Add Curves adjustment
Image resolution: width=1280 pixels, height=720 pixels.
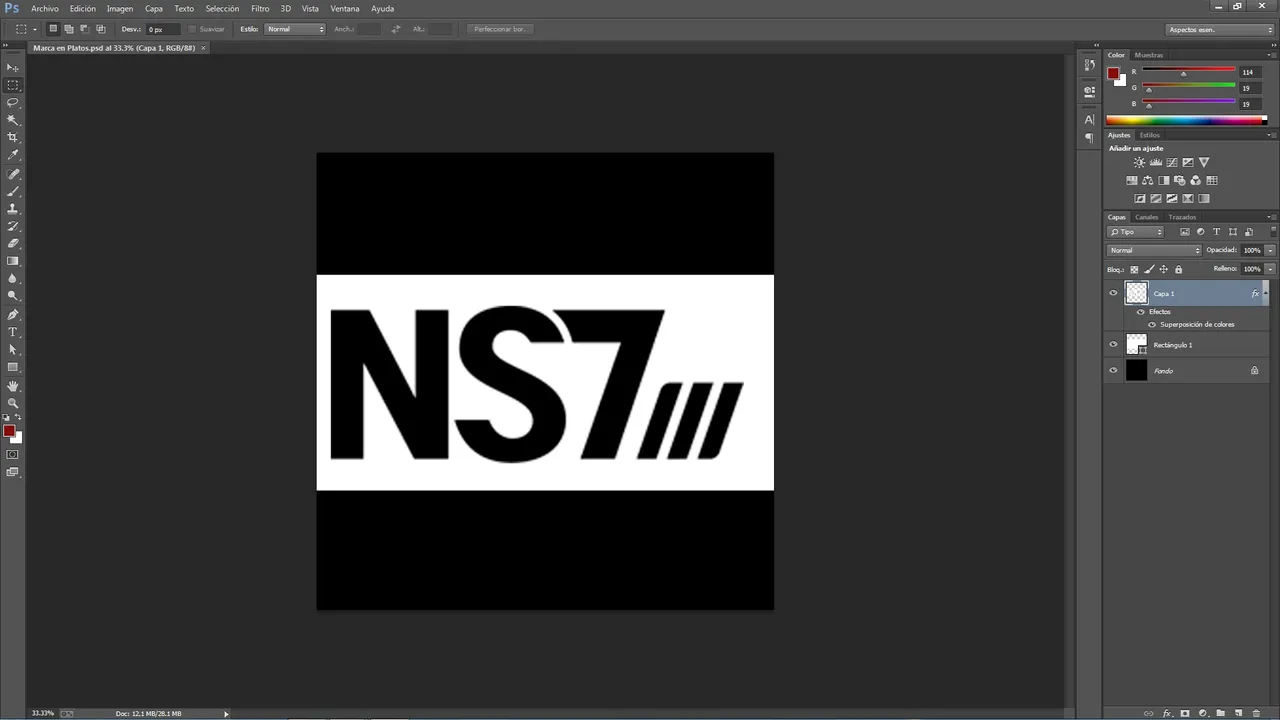[x=1172, y=162]
